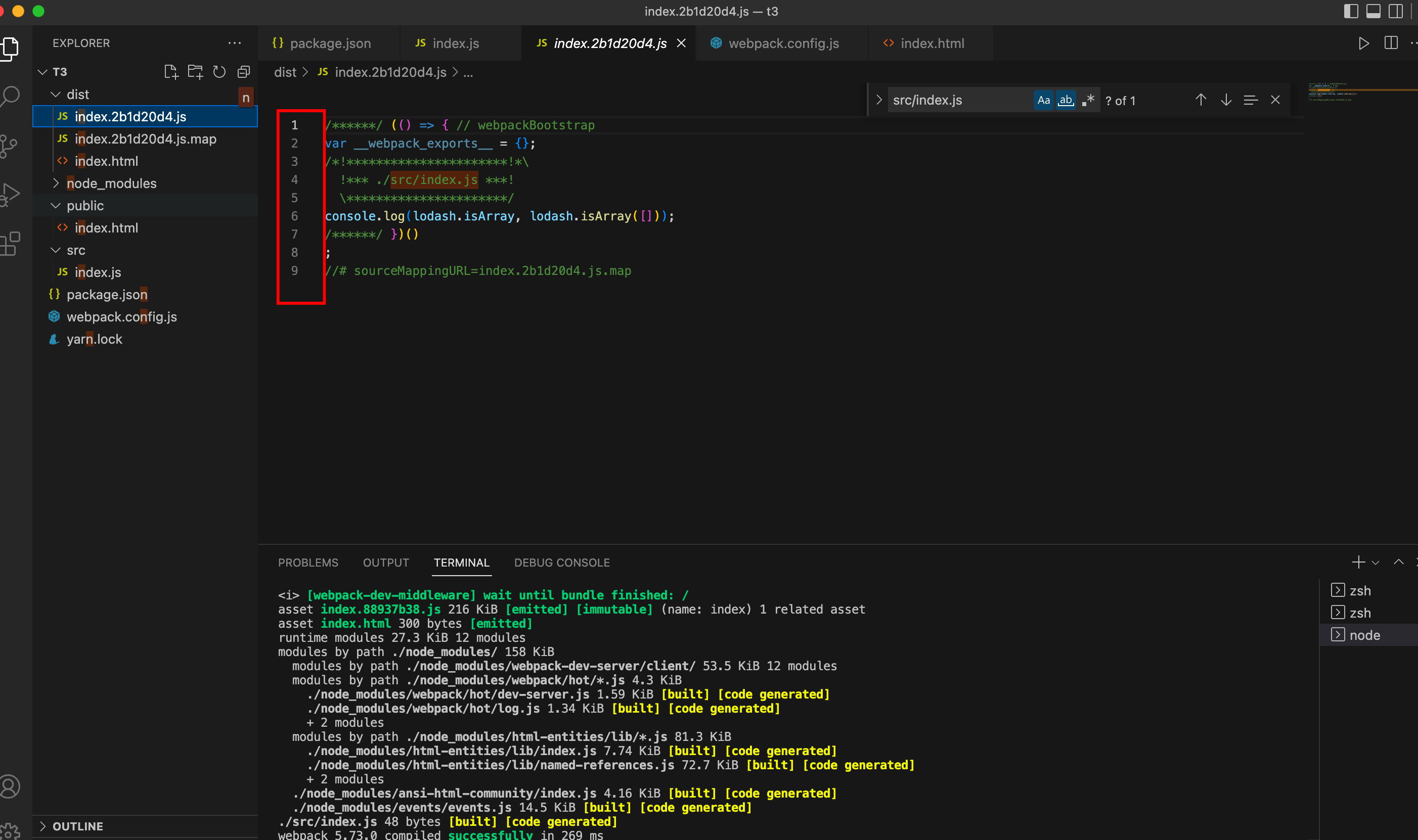The image size is (1418, 840).
Task: Click line number 6 in gutter
Action: coord(294,216)
